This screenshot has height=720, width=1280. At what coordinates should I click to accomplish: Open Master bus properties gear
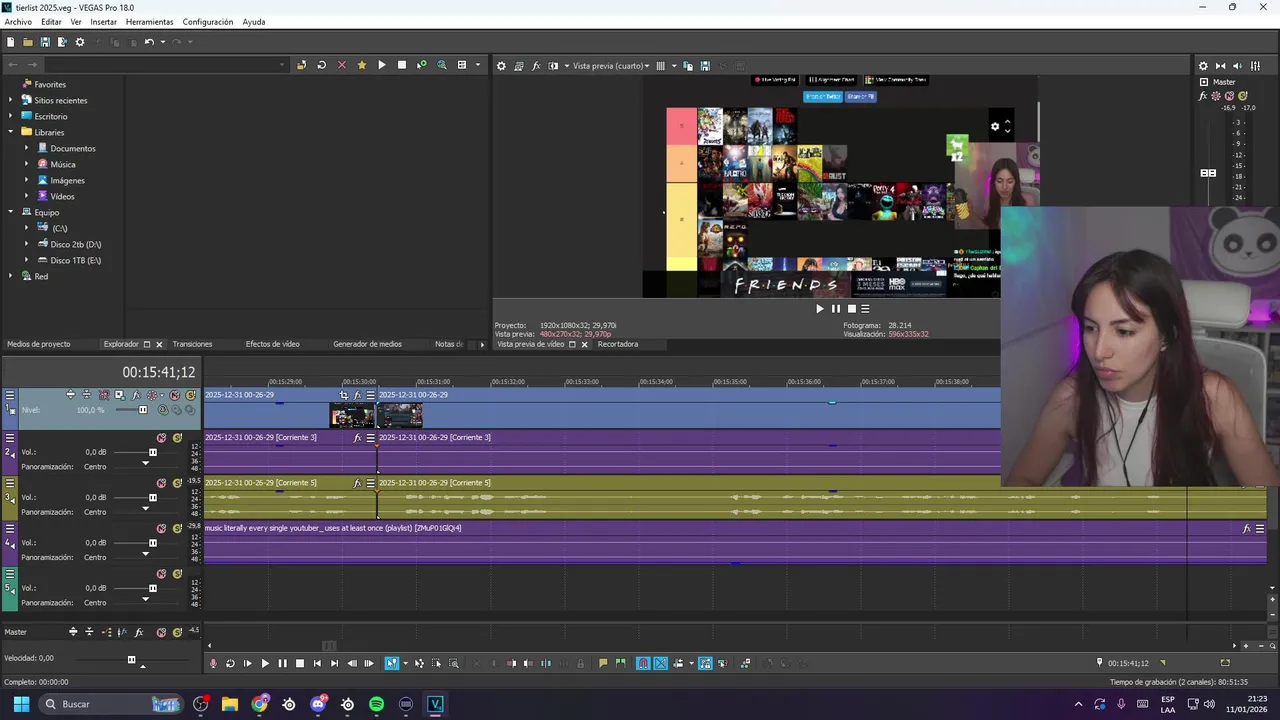[x=1203, y=66]
